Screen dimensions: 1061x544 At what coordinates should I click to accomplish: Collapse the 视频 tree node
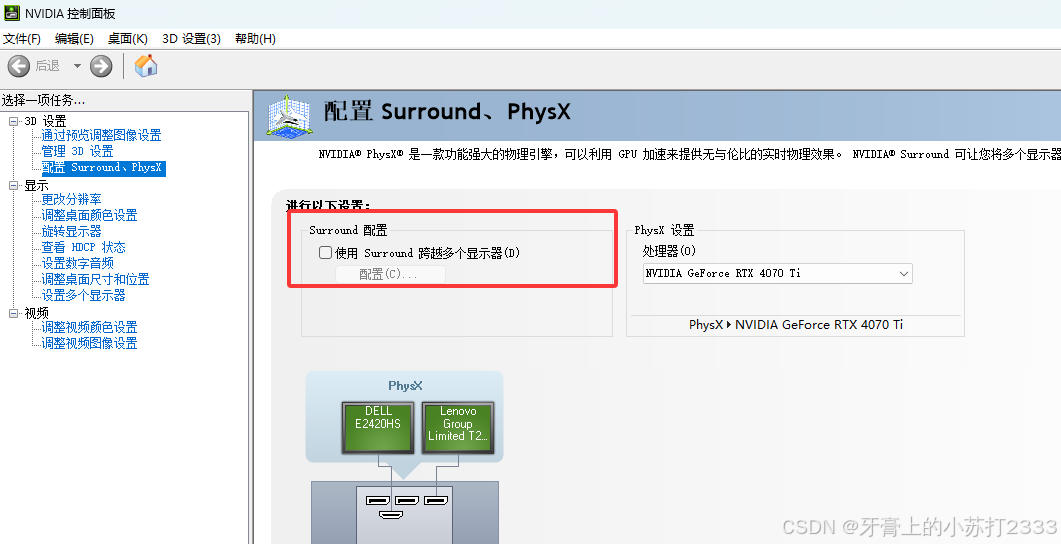click(14, 313)
